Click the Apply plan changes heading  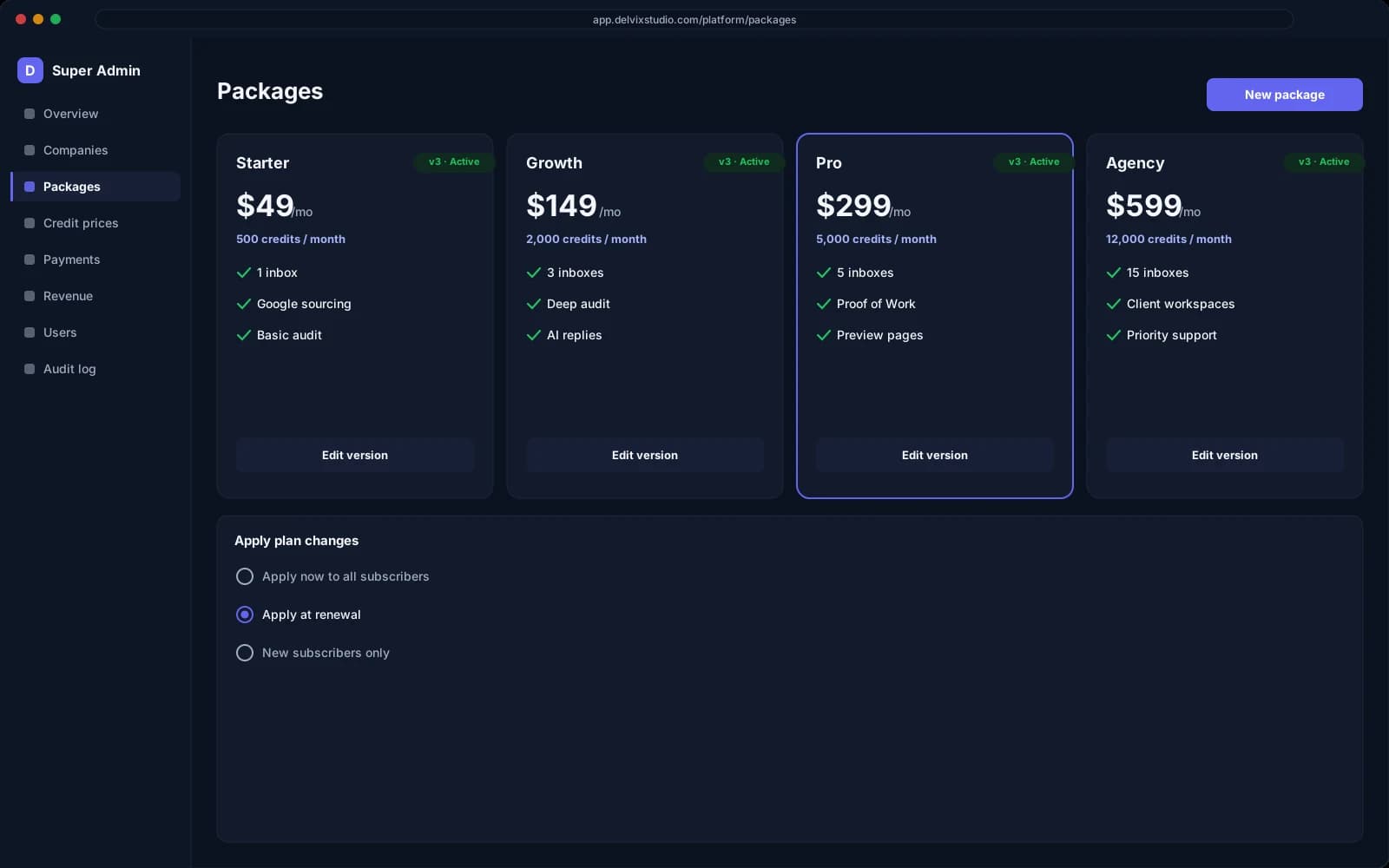(296, 541)
